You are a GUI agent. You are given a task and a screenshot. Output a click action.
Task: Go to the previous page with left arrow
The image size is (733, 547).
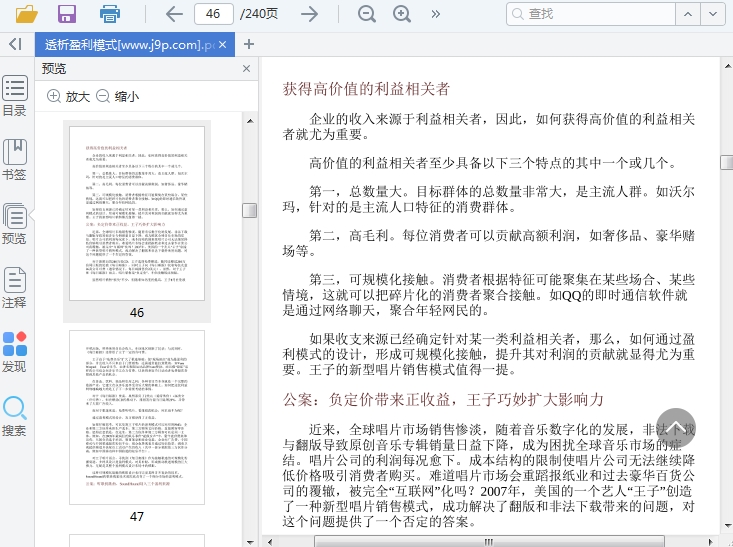pos(174,14)
